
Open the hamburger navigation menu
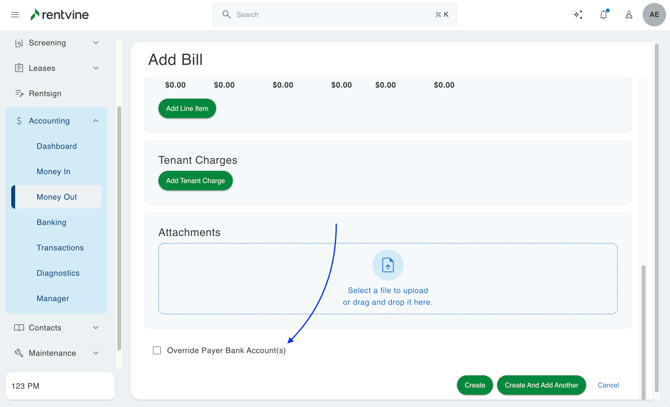tap(15, 15)
